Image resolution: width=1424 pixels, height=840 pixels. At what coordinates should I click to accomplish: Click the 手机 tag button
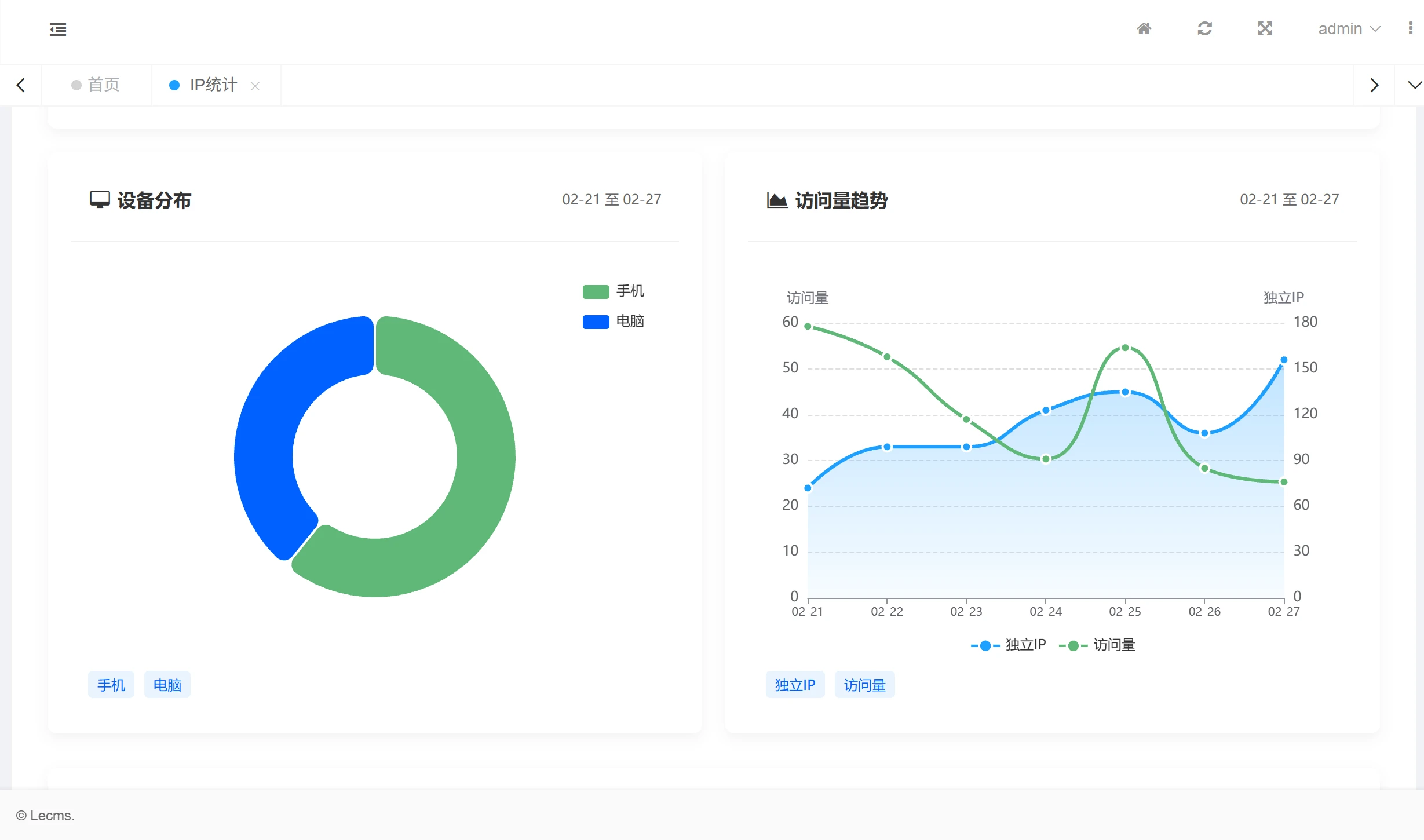point(111,685)
